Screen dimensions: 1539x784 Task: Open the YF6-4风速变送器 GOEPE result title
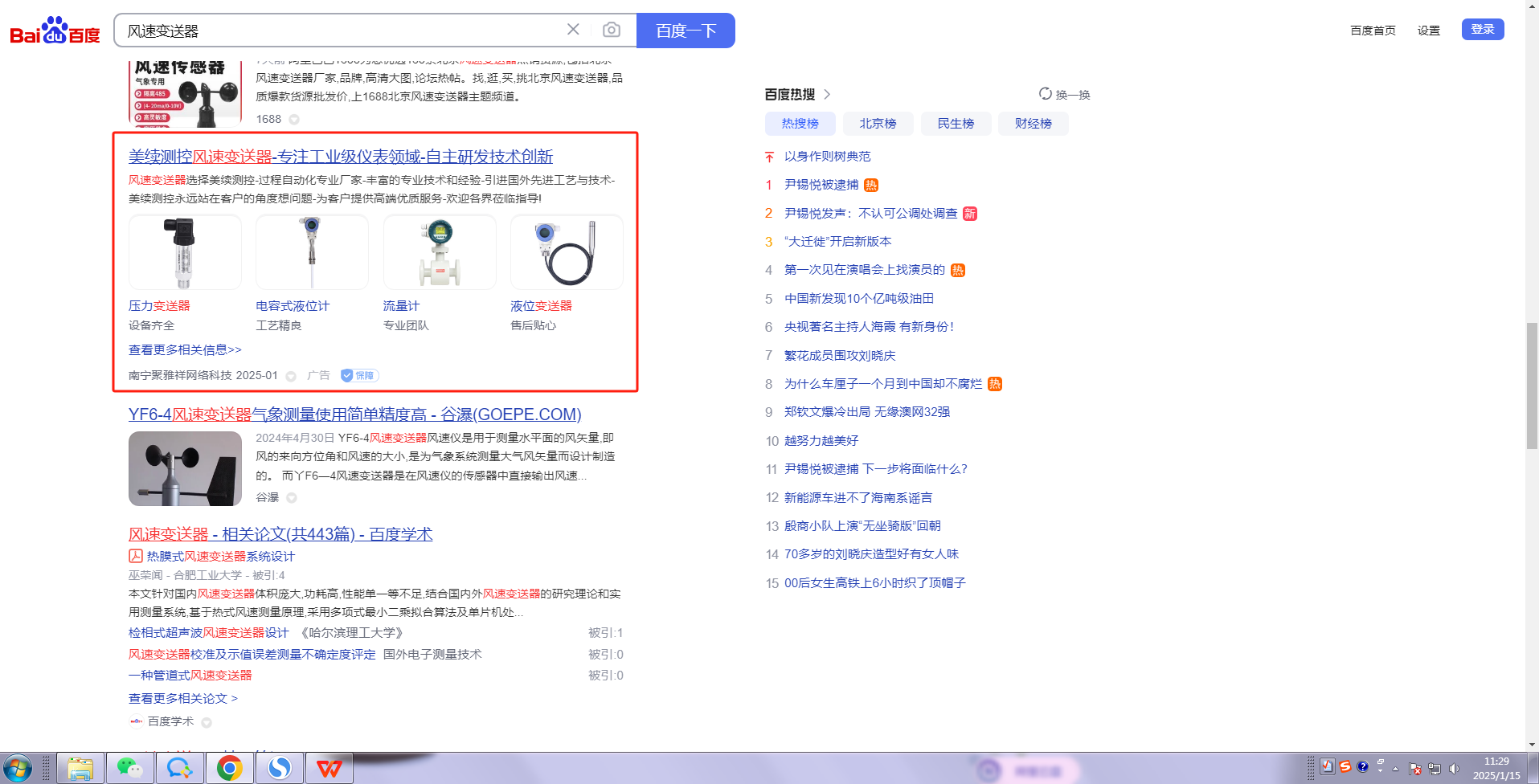tap(354, 414)
